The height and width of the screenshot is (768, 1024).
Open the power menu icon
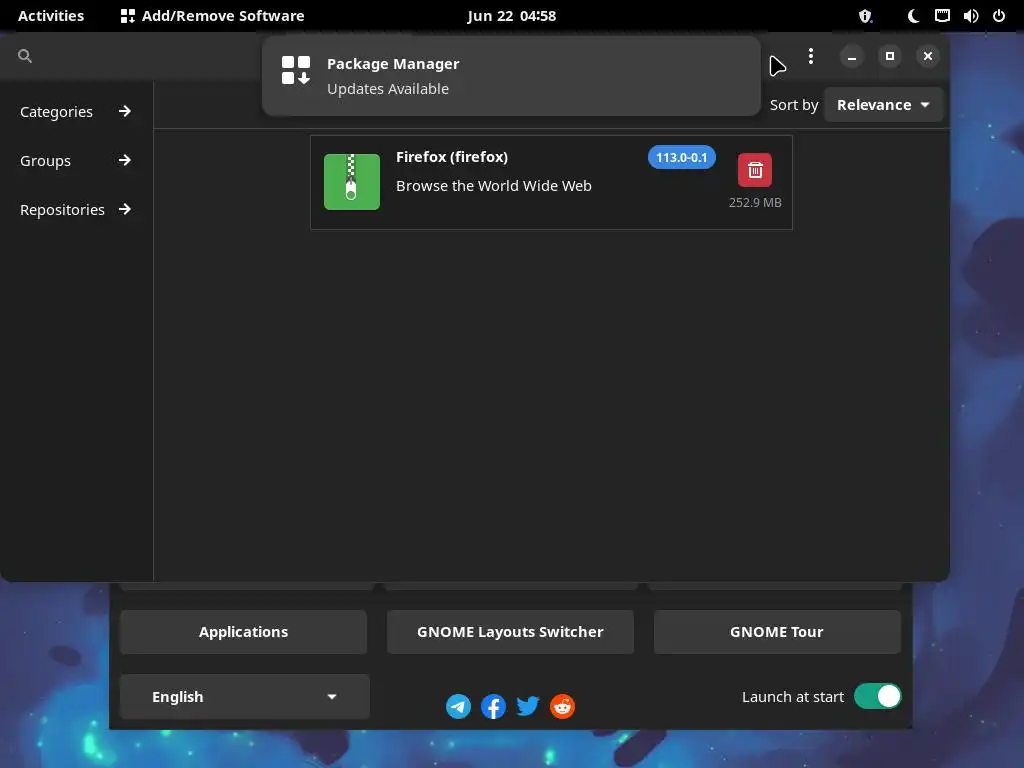[x=999, y=16]
